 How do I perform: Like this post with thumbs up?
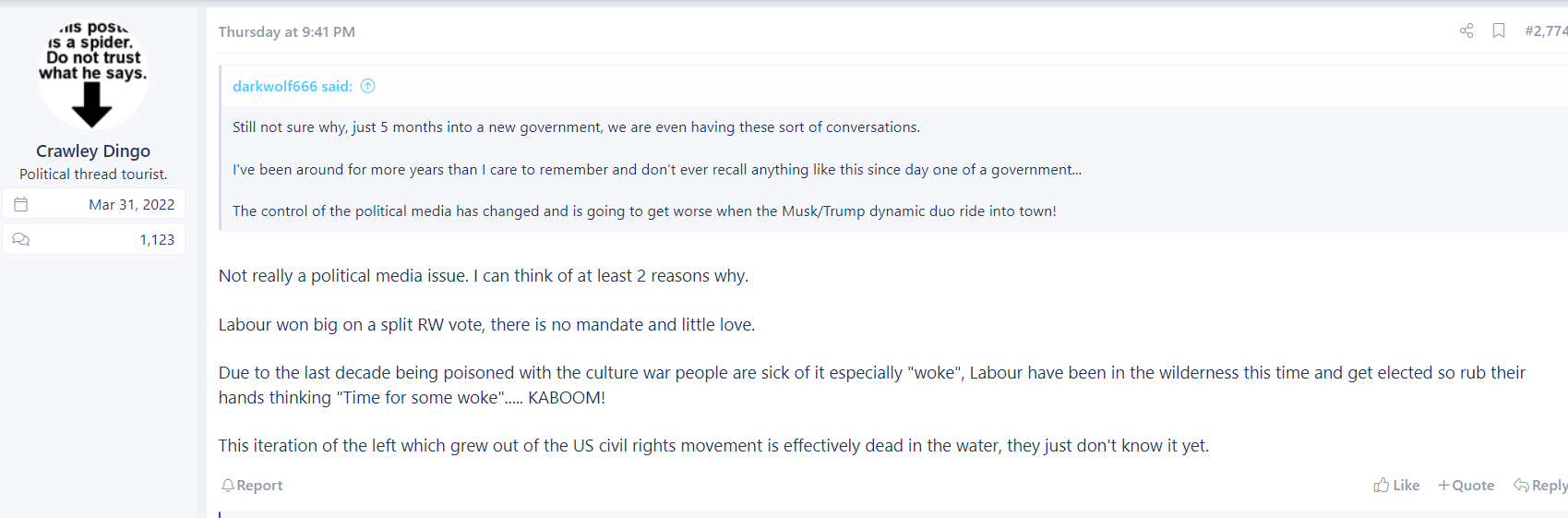coord(1396,486)
